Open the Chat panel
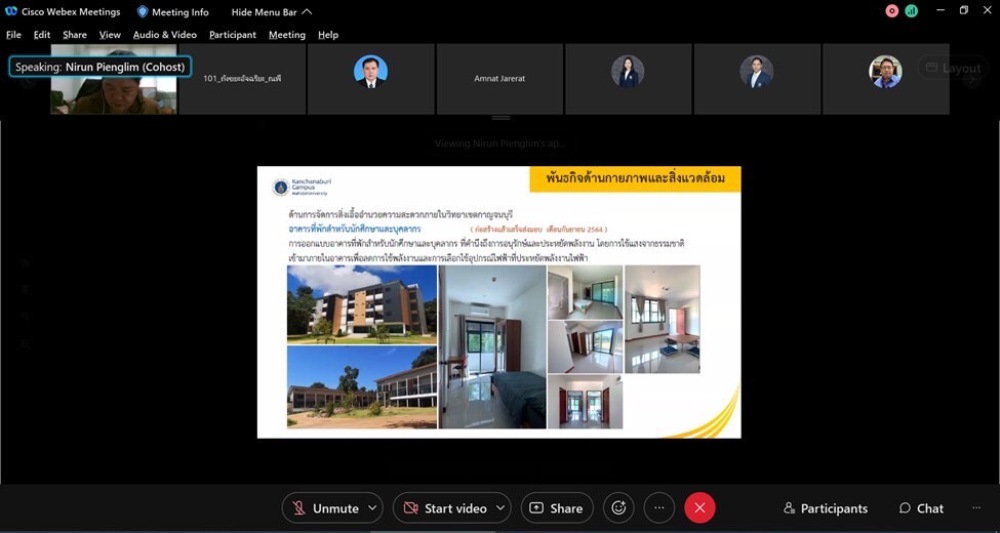 pyautogui.click(x=921, y=508)
